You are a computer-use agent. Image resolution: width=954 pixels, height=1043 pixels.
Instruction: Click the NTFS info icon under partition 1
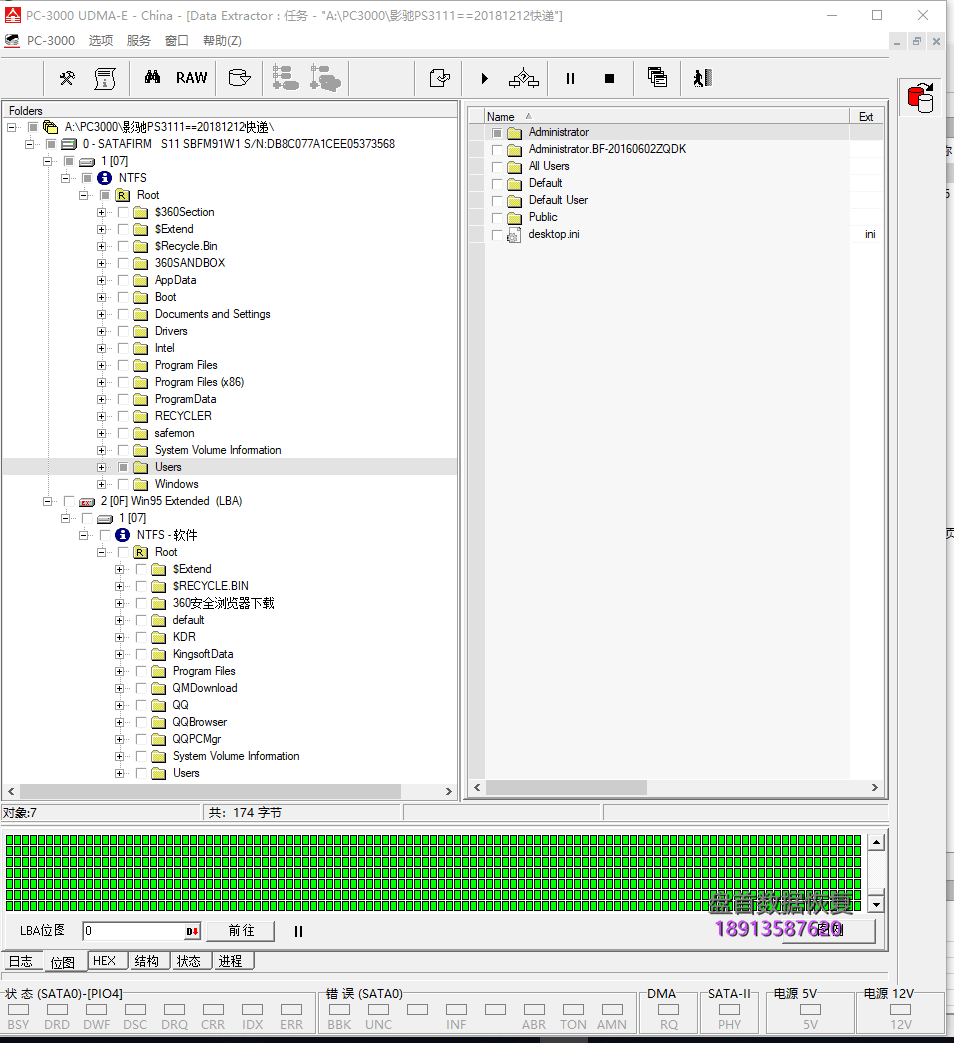click(x=104, y=178)
